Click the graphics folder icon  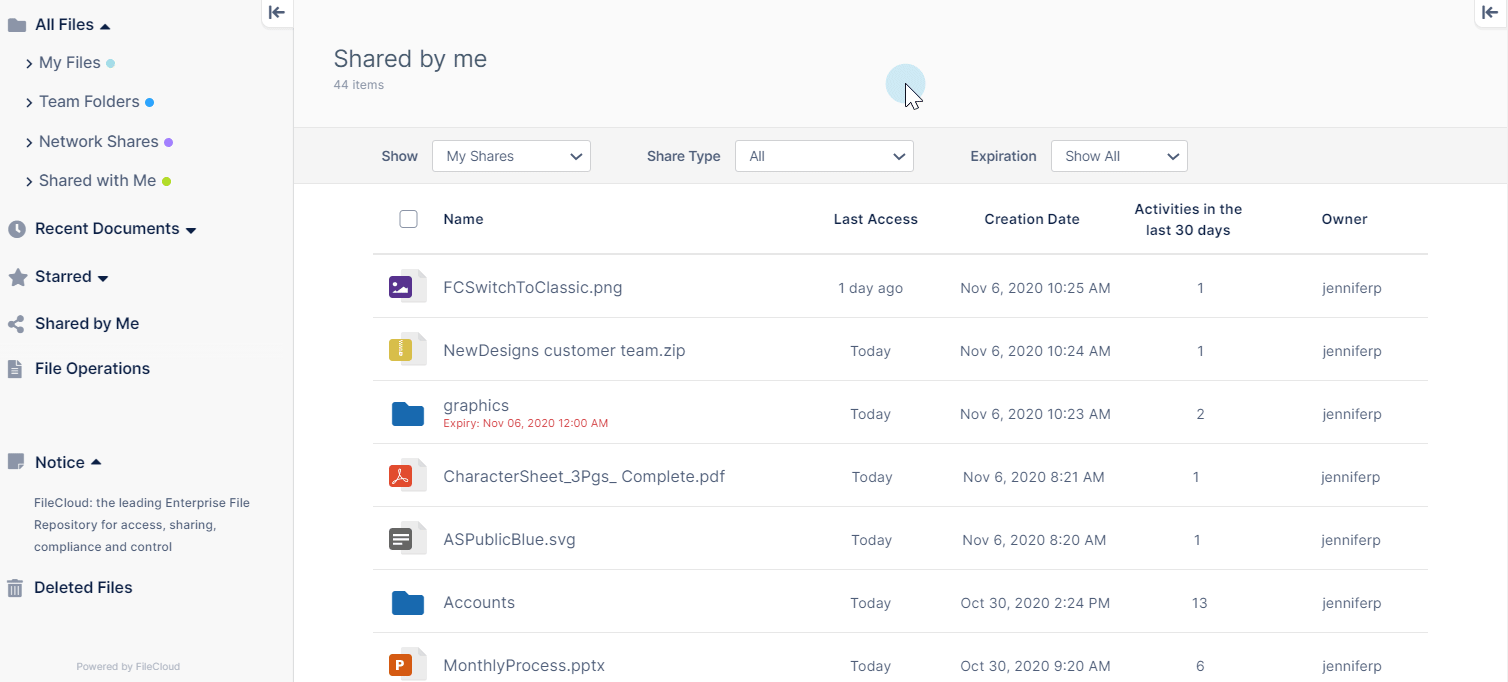click(407, 414)
